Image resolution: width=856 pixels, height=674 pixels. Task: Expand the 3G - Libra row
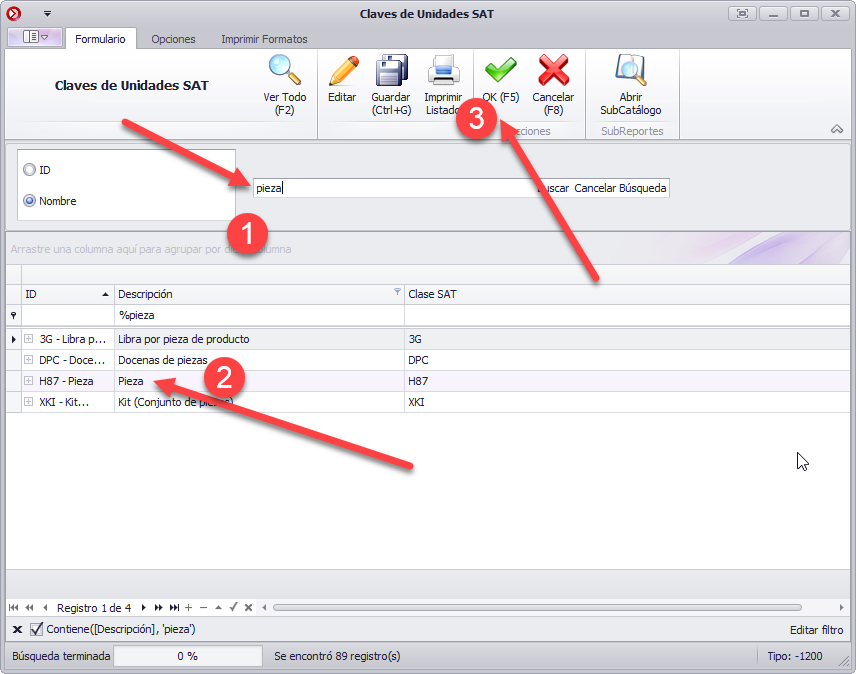(28, 339)
